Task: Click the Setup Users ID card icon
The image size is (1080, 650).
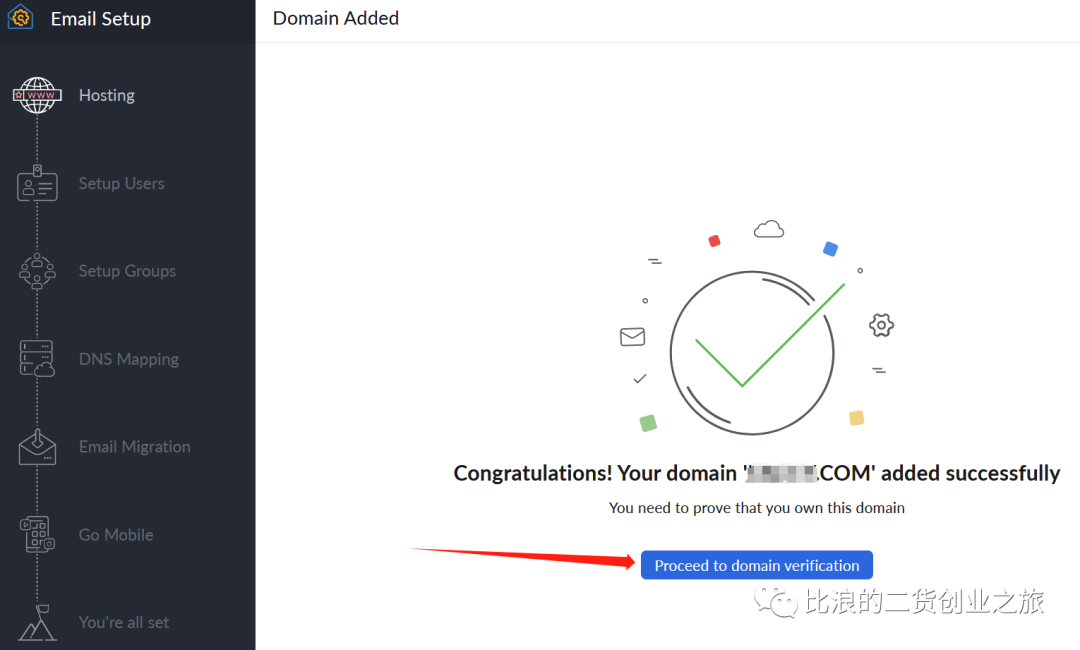Action: pos(38,184)
